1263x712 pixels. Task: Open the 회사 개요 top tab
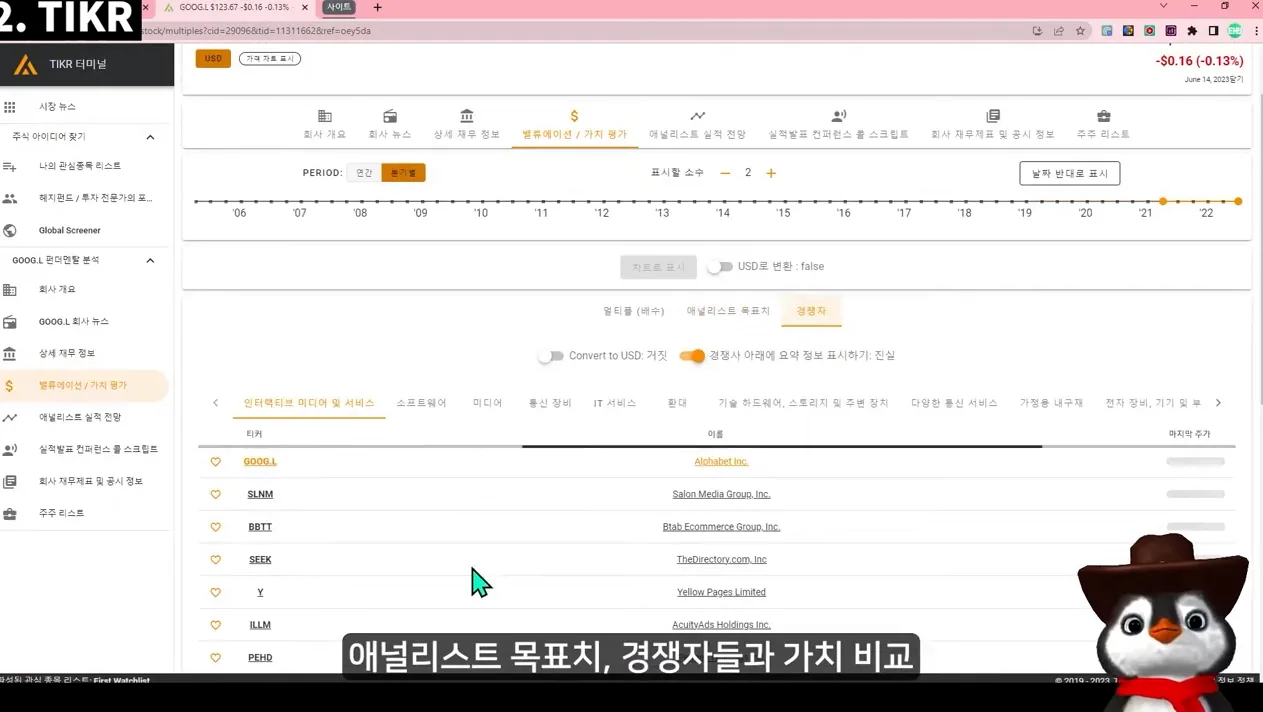pyautogui.click(x=324, y=125)
